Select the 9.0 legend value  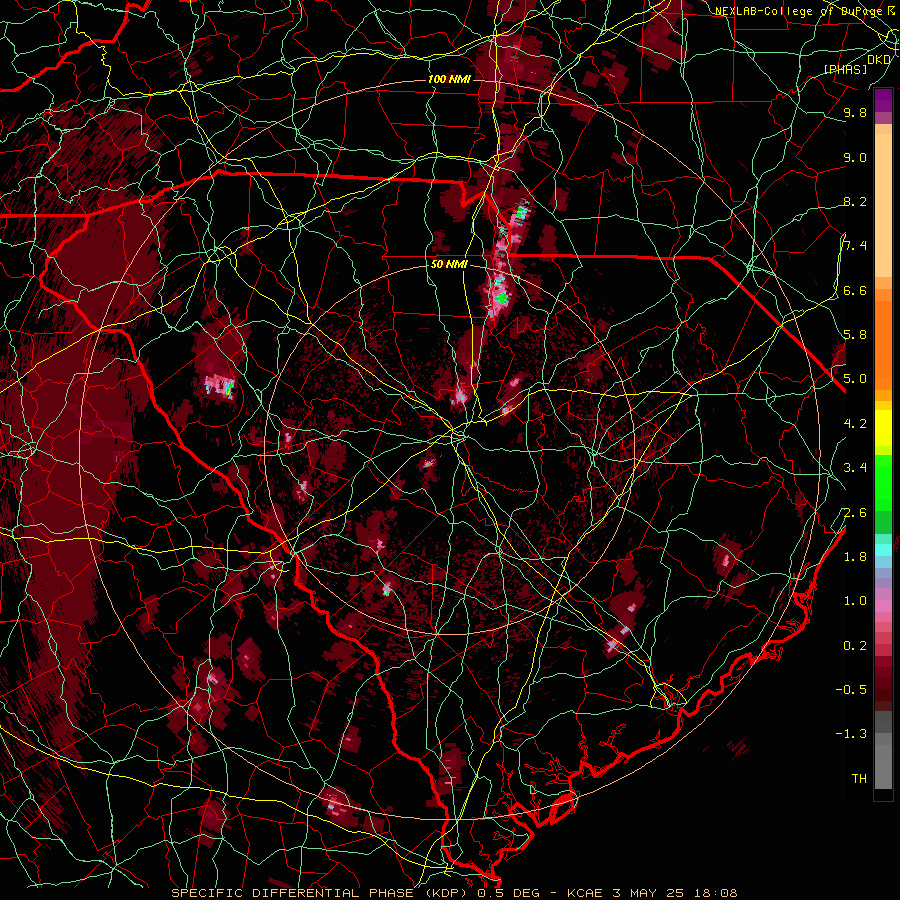click(x=855, y=158)
